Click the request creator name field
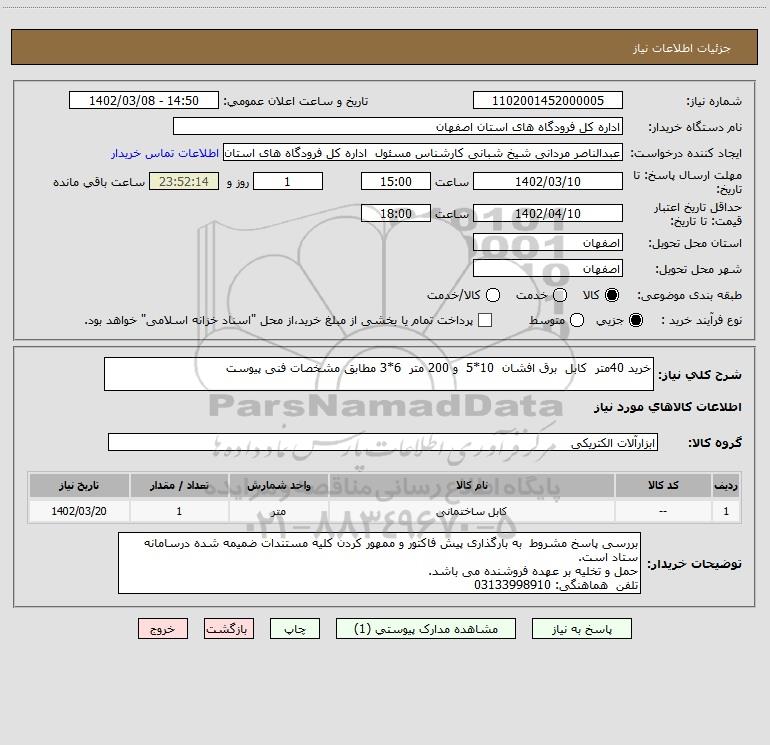The height and width of the screenshot is (745, 770). click(423, 153)
